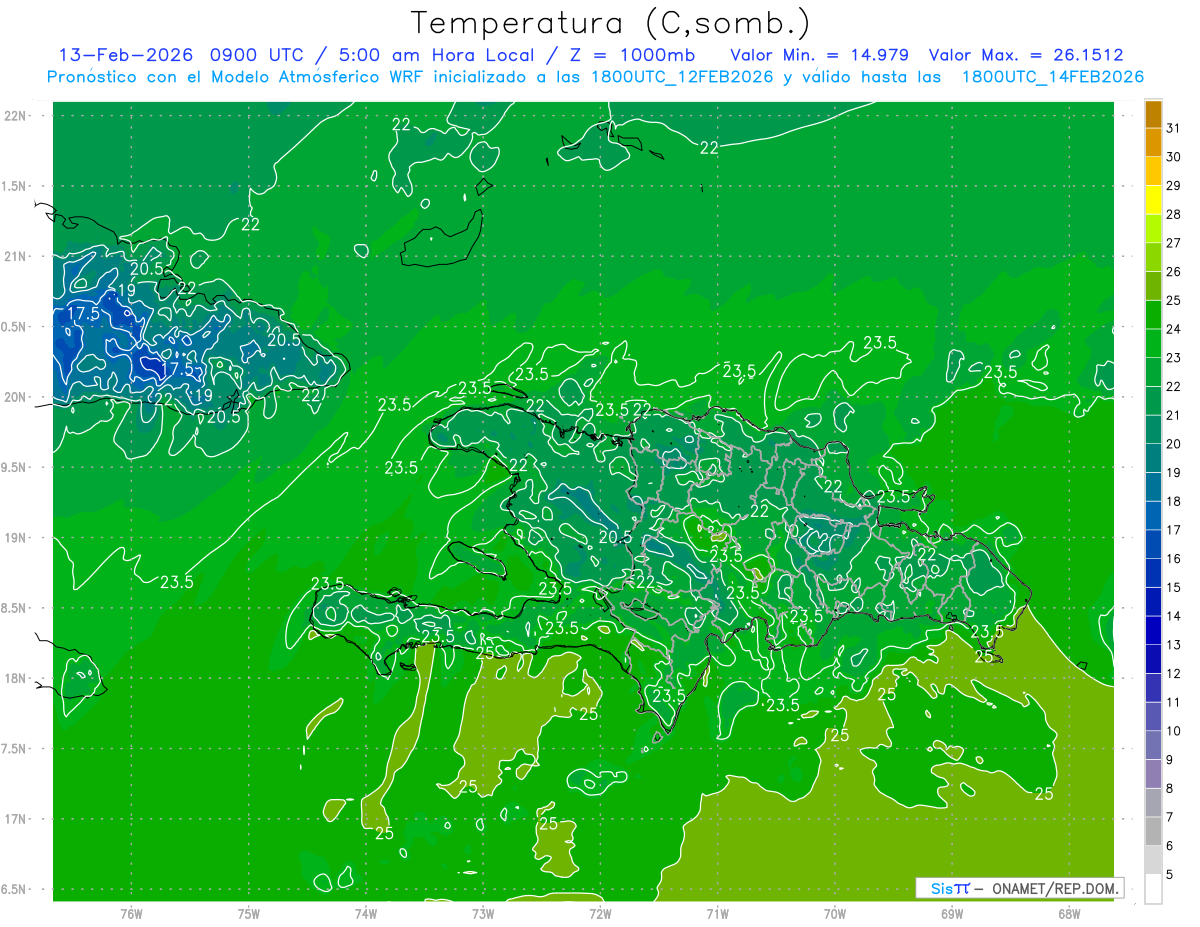Click the '76W' longitude axis label
1200x927 pixels.
point(131,914)
